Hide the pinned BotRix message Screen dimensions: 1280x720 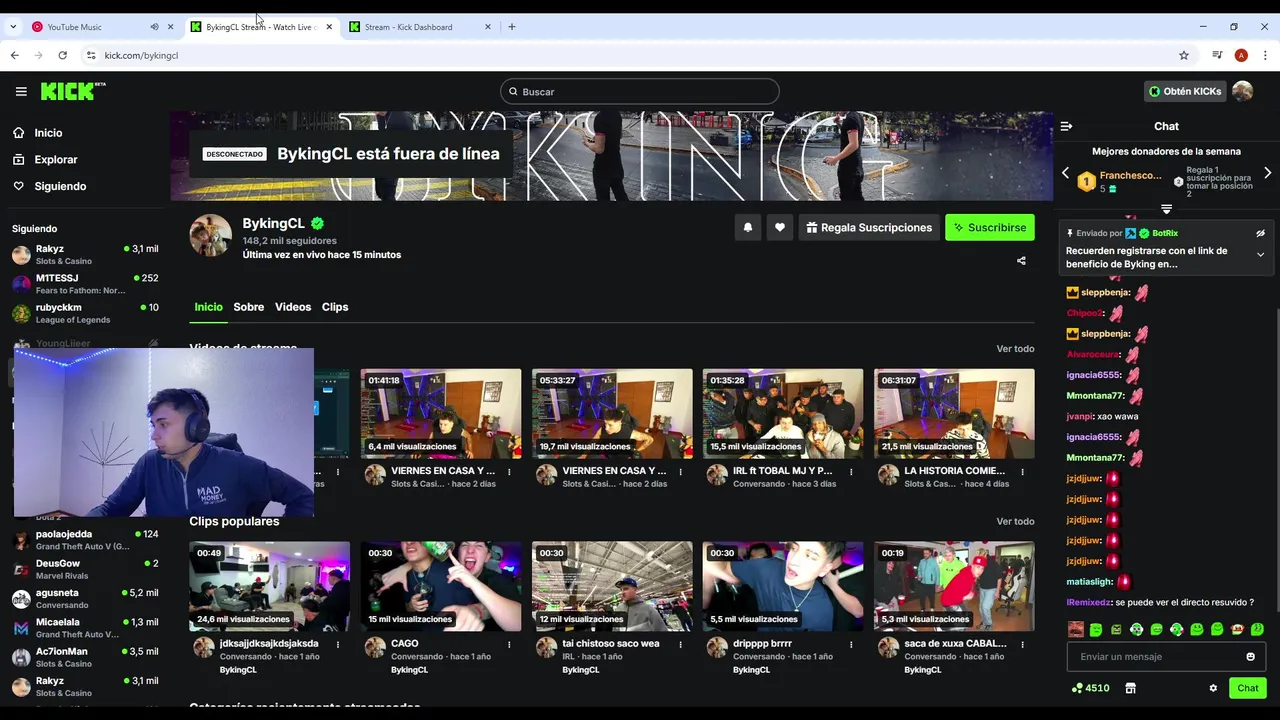[x=1260, y=233]
